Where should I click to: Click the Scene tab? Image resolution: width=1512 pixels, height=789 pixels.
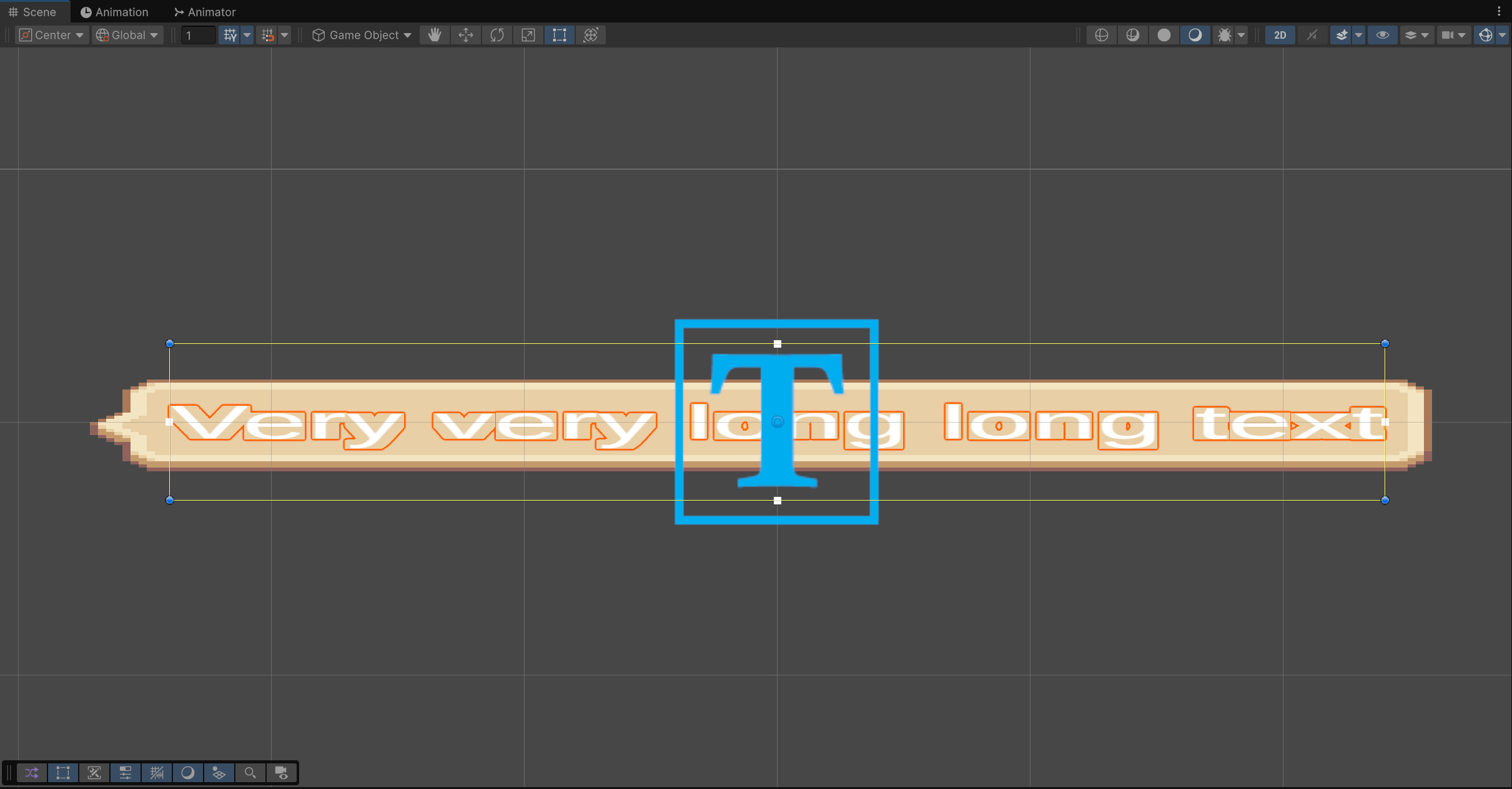[x=32, y=12]
